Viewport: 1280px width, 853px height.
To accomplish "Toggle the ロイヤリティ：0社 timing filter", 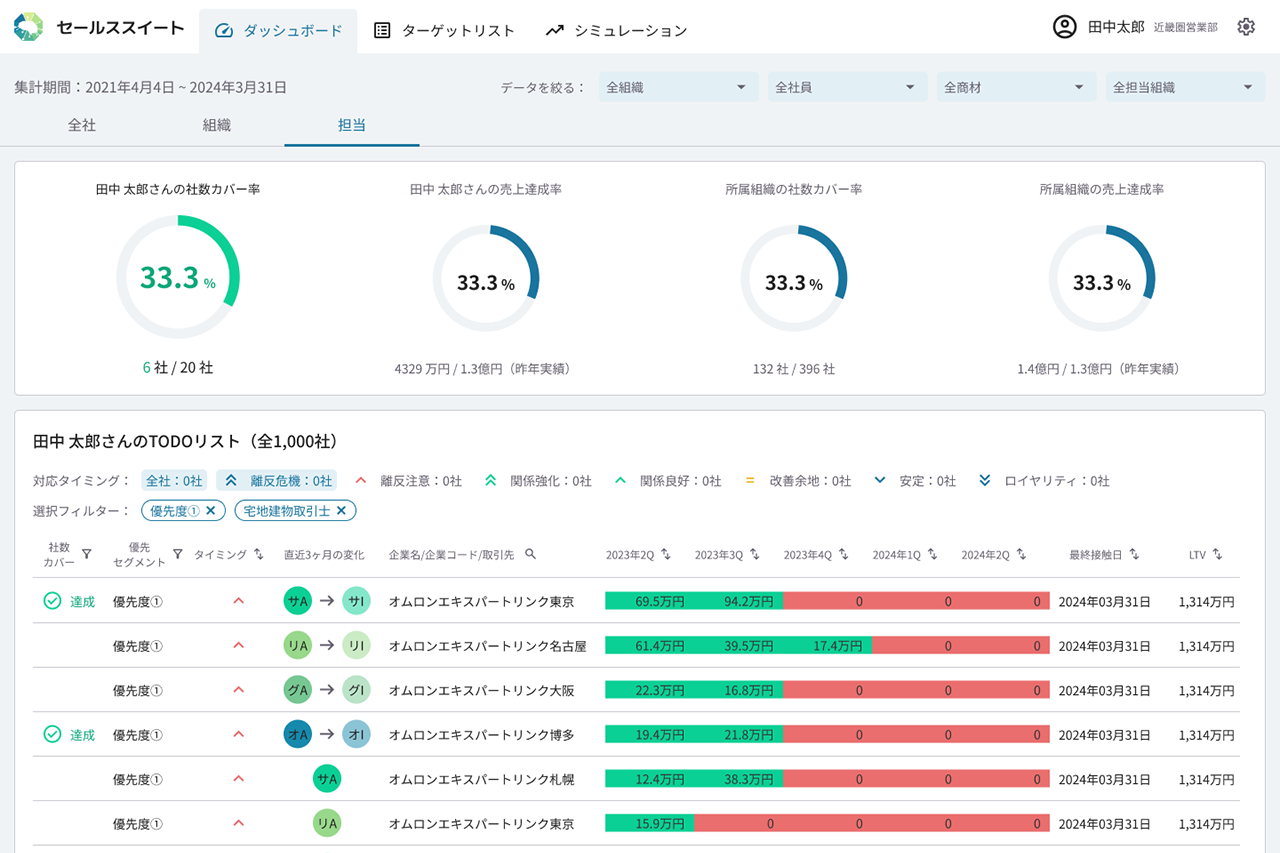I will [1043, 481].
